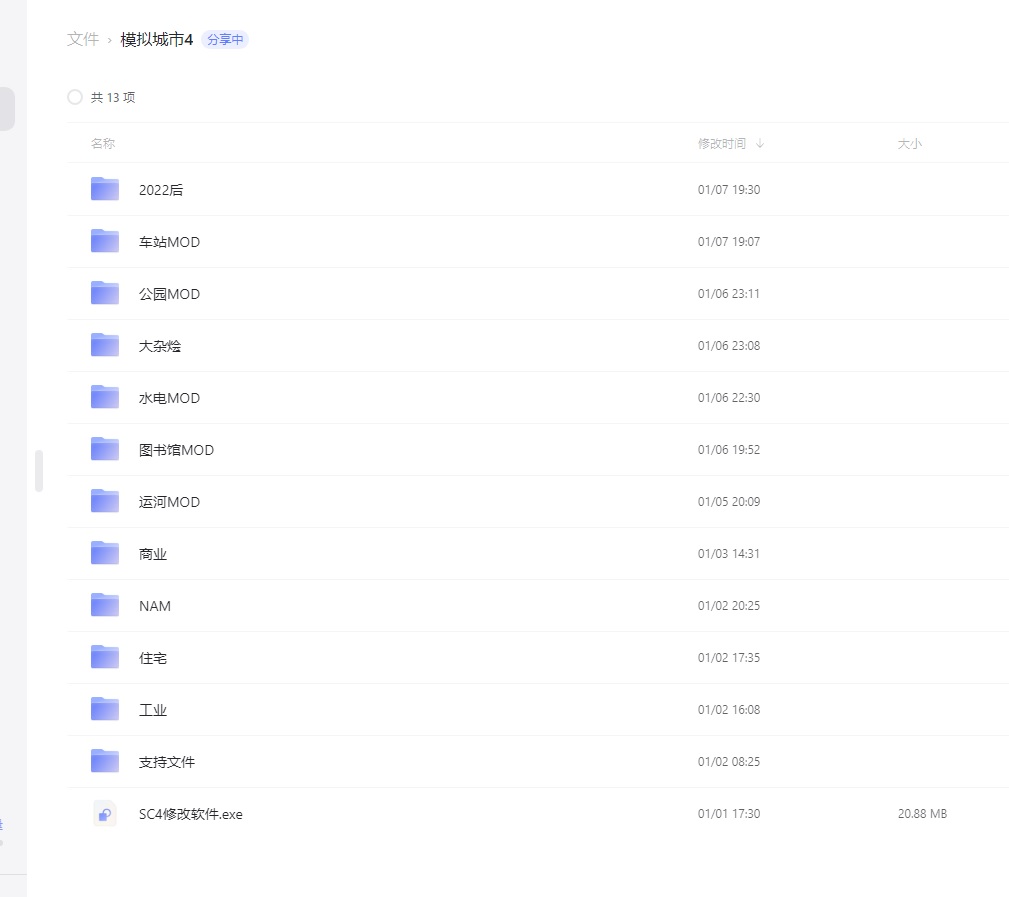Open the 运河MOD folder name
This screenshot has height=897, width=1009.
pos(169,502)
